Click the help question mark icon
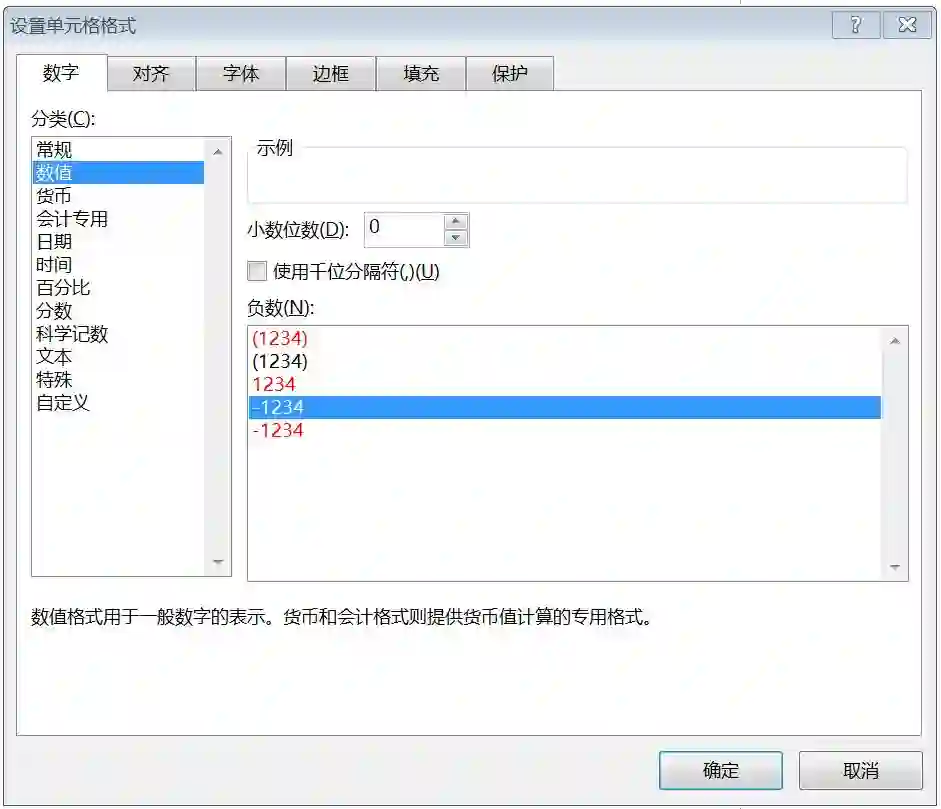The height and width of the screenshot is (809, 941). pyautogui.click(x=856, y=25)
